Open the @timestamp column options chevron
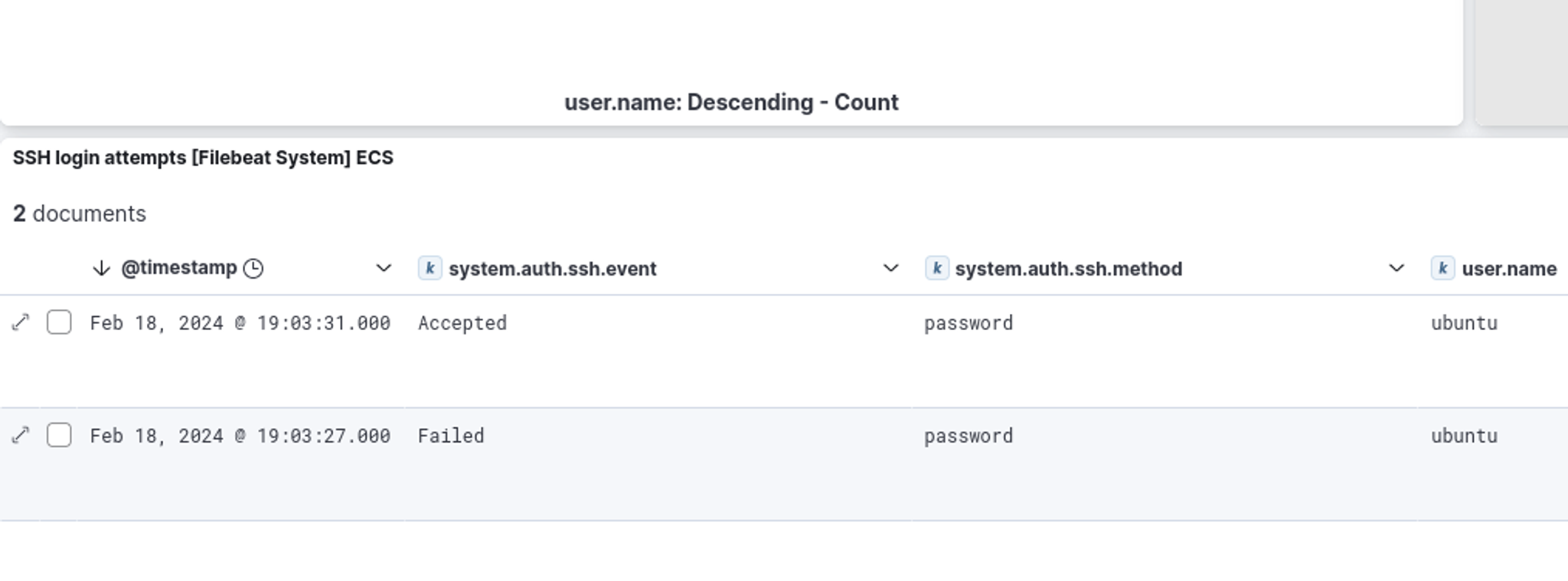The height and width of the screenshot is (581, 1568). coord(384,269)
